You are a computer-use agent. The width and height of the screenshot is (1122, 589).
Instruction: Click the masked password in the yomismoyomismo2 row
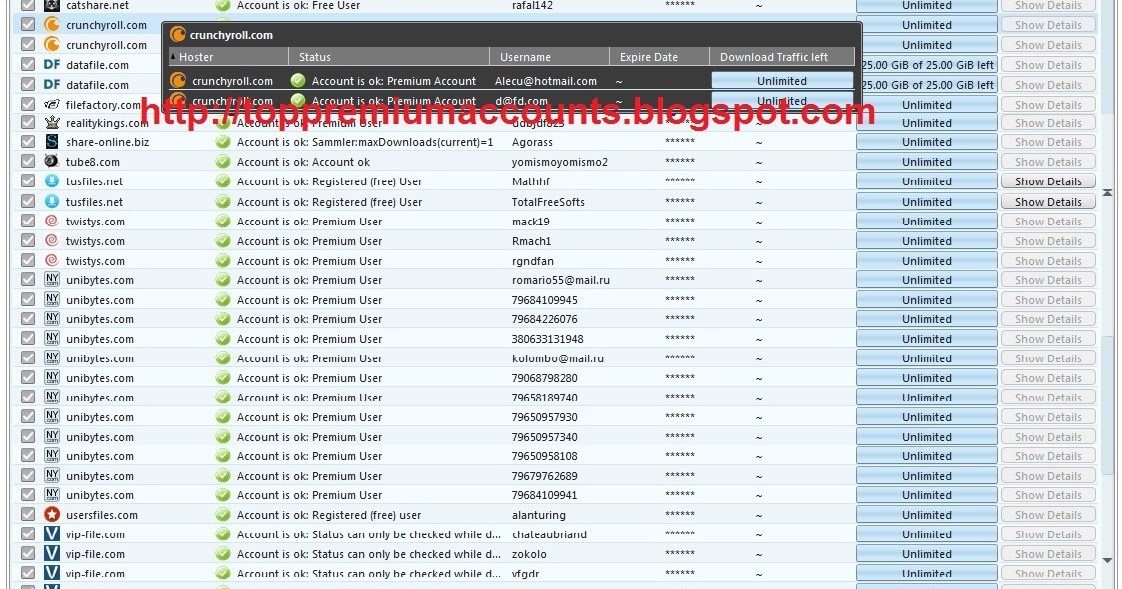680,161
